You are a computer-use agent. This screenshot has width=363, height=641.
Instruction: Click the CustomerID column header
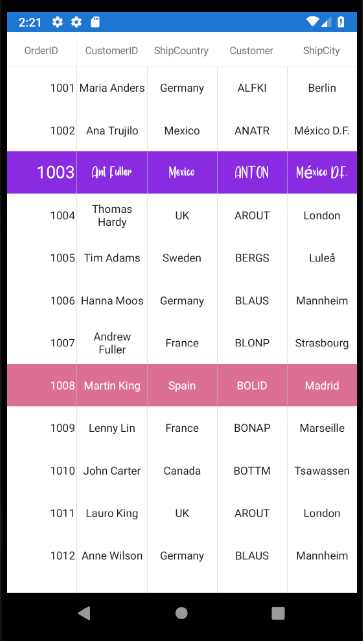click(112, 50)
